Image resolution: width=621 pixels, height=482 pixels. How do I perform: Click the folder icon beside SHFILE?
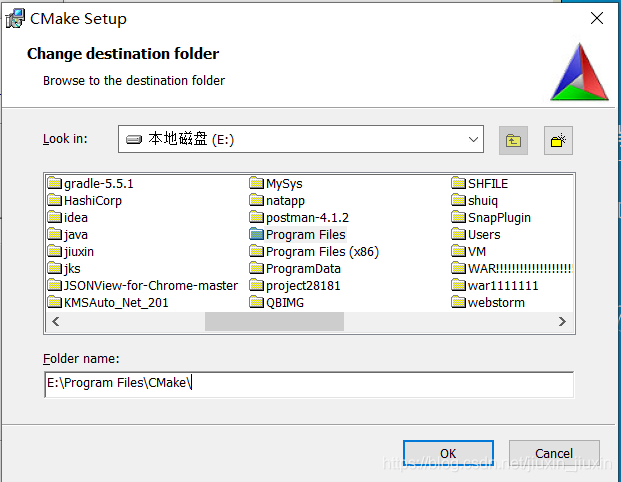(x=459, y=183)
